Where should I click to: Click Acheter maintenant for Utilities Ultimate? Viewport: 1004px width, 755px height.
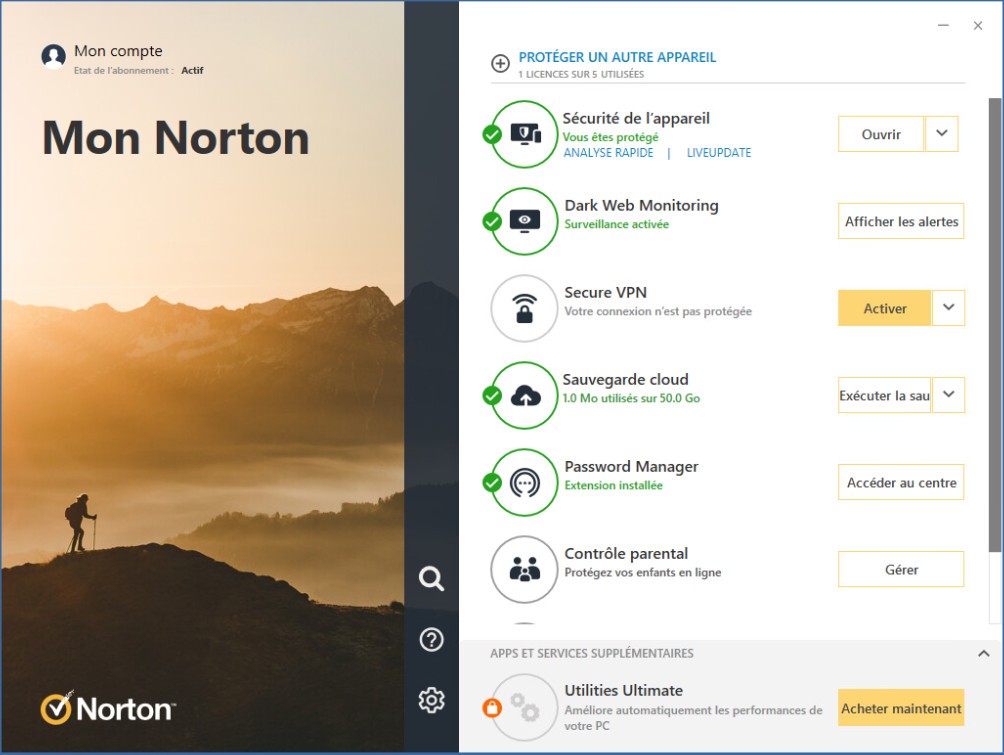point(901,708)
